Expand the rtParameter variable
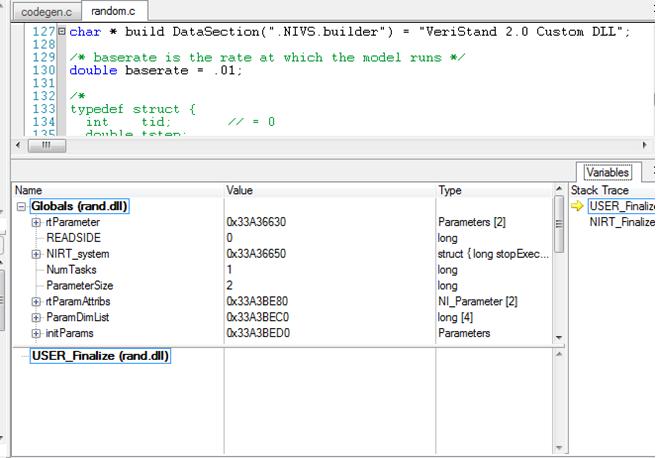Screen dimensions: 658x458 (37, 222)
